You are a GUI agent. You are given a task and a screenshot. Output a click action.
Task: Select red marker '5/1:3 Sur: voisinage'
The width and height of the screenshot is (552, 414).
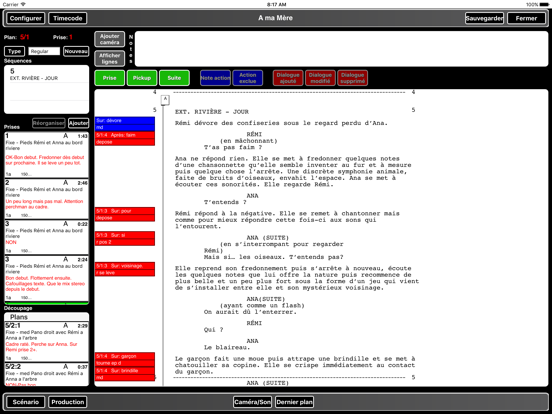coord(125,269)
